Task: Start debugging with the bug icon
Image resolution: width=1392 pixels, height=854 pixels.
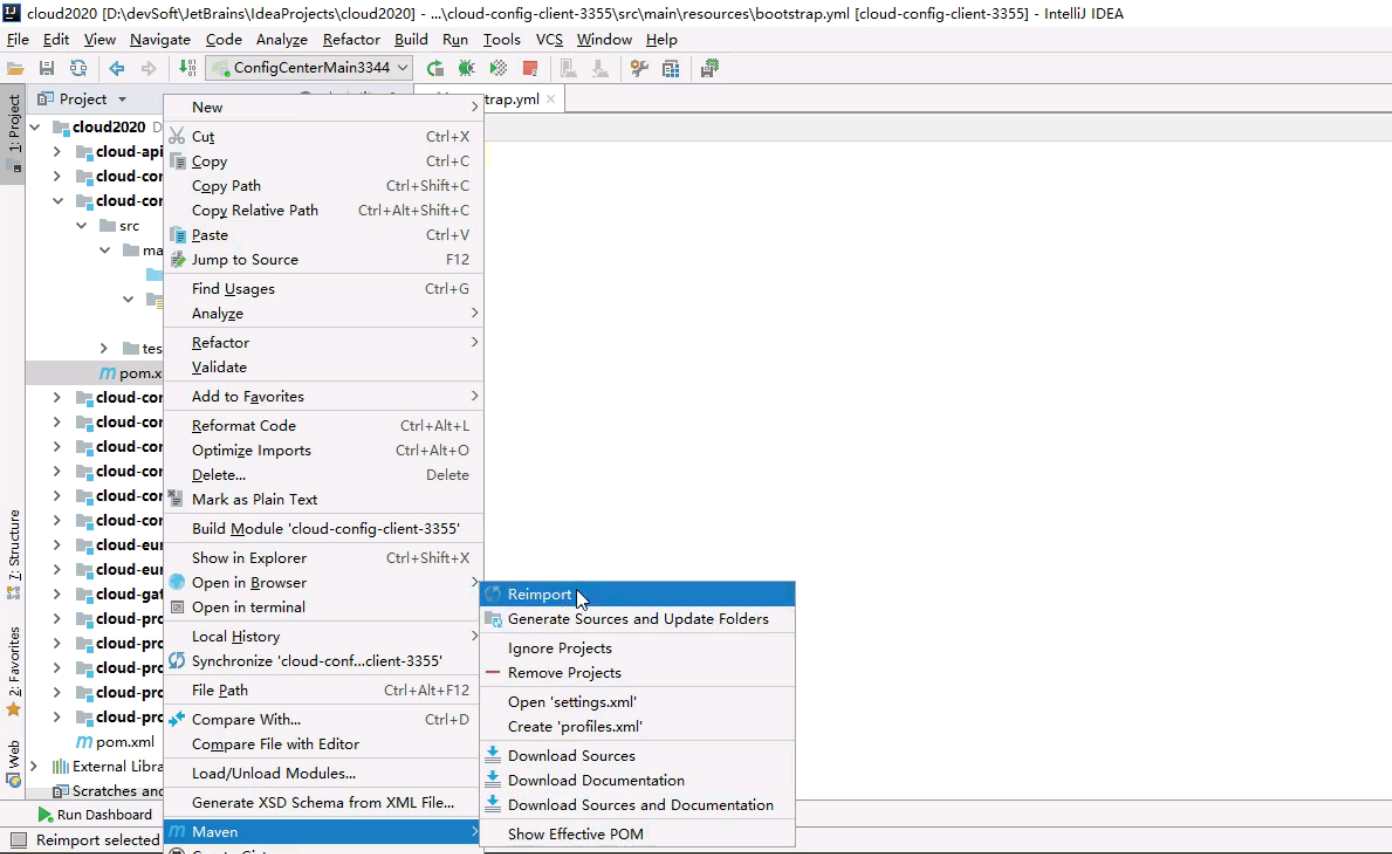Action: pos(466,68)
